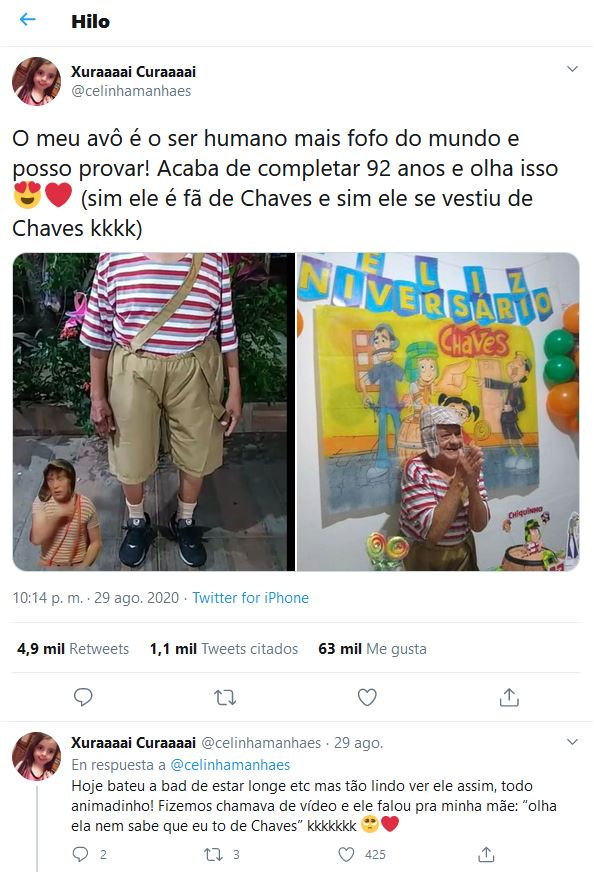Like the main tweet with heart
Image resolution: width=594 pixels, height=873 pixels.
(x=367, y=697)
